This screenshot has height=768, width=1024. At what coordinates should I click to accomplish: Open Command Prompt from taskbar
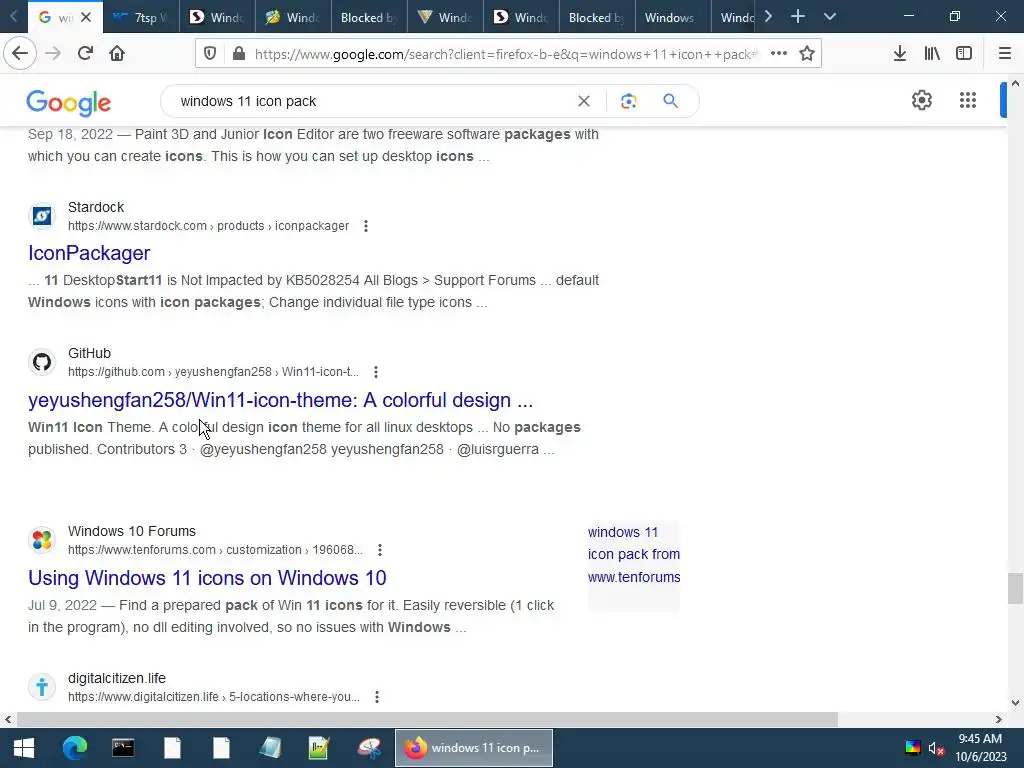pyautogui.click(x=123, y=748)
